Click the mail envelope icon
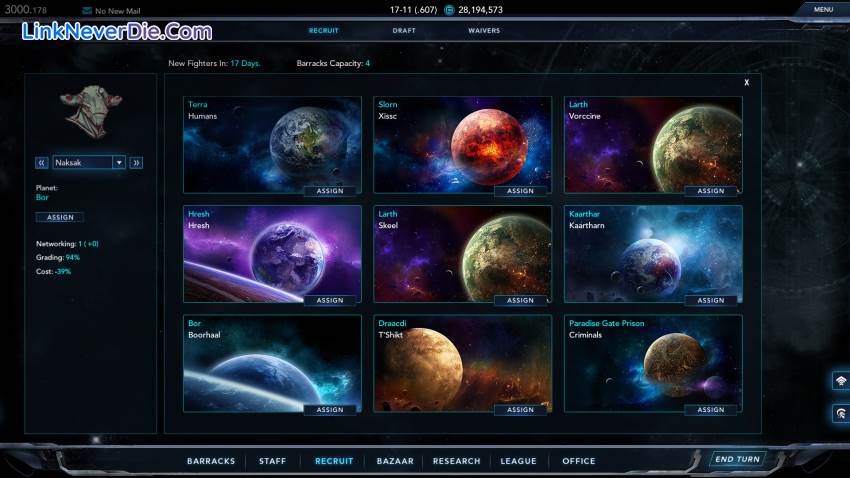This screenshot has height=478, width=850. 86,10
